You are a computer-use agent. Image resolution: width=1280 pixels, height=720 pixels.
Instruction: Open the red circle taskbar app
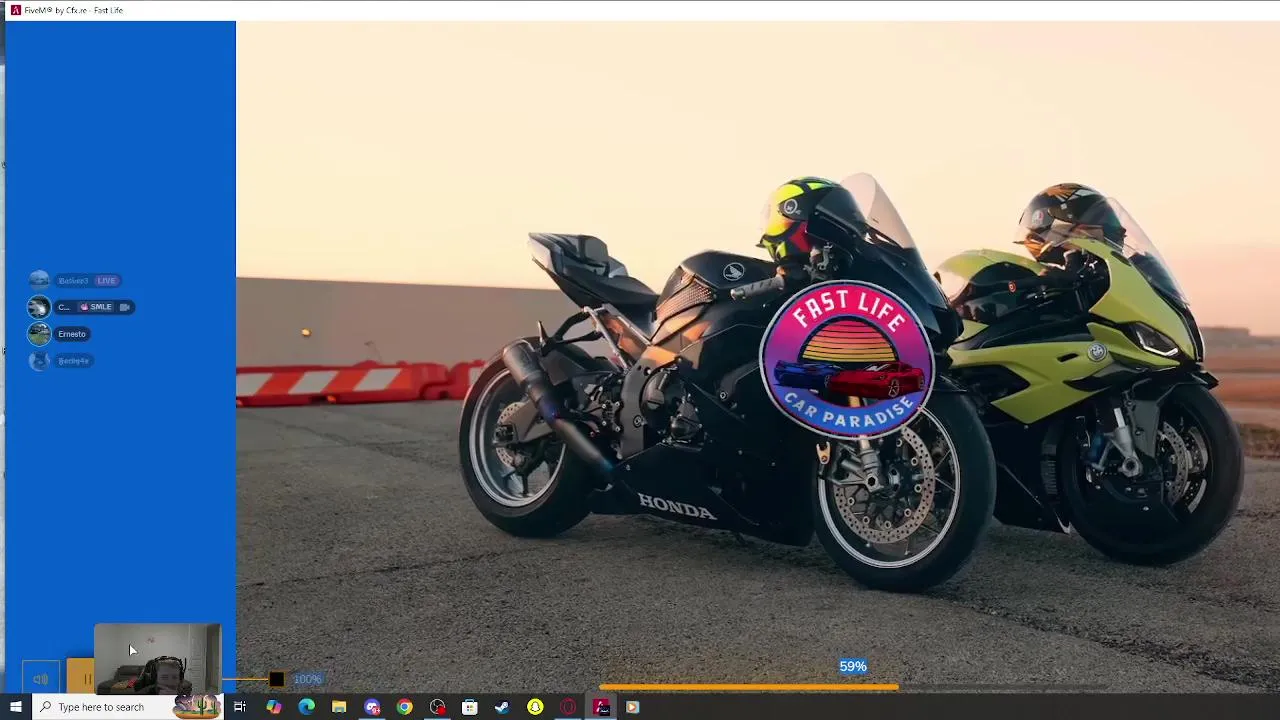tap(568, 707)
